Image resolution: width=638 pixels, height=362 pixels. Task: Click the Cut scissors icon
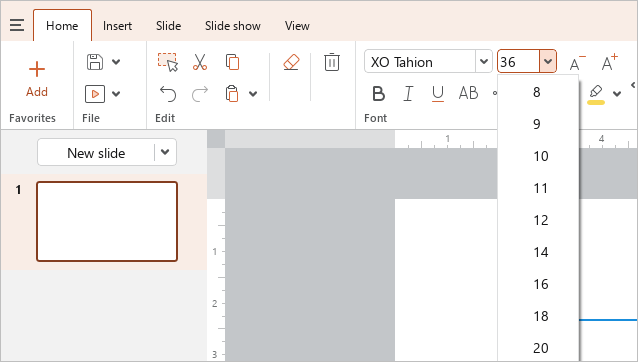pyautogui.click(x=200, y=62)
